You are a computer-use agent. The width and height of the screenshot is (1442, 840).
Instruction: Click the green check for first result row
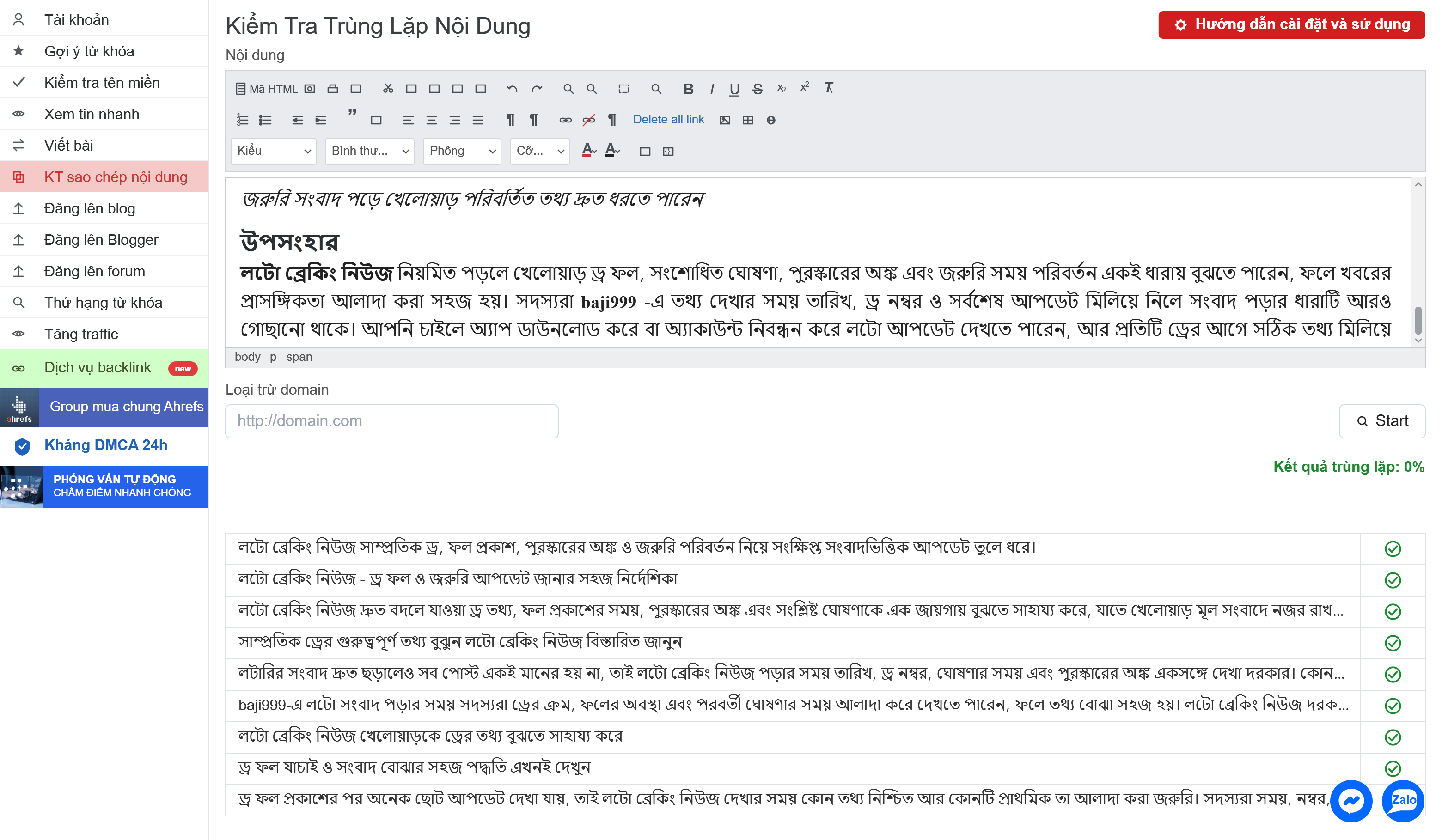pyautogui.click(x=1392, y=549)
